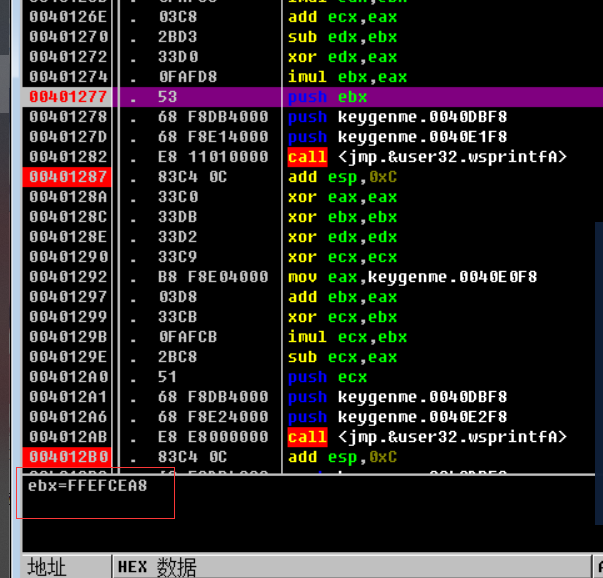Image resolution: width=603 pixels, height=578 pixels.
Task: Click the "HEX 数据" column header
Action: pos(157,567)
